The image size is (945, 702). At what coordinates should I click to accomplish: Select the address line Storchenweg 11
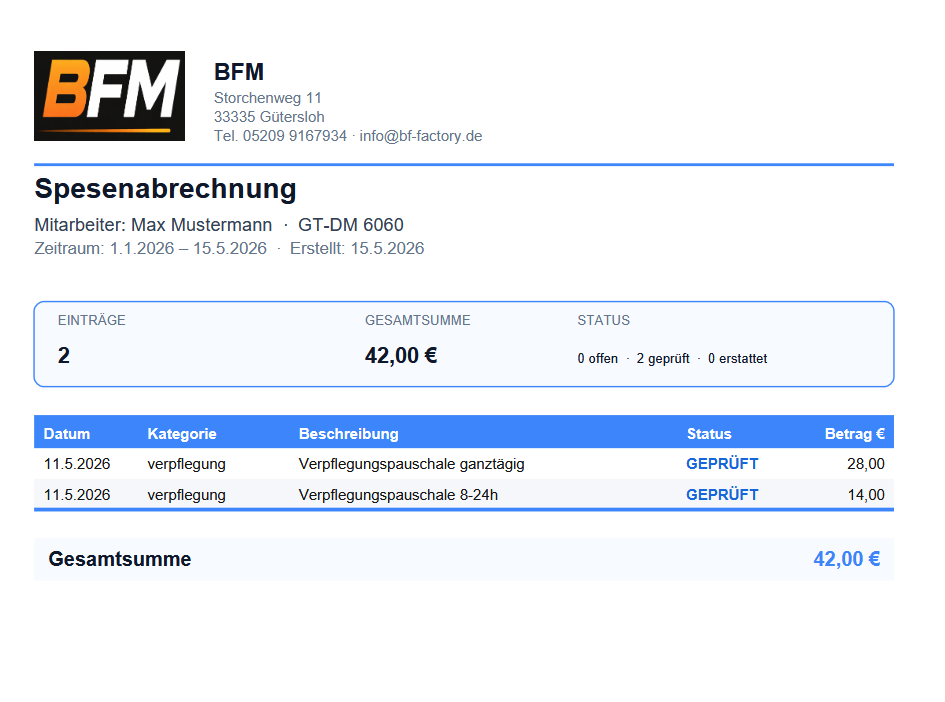point(268,98)
